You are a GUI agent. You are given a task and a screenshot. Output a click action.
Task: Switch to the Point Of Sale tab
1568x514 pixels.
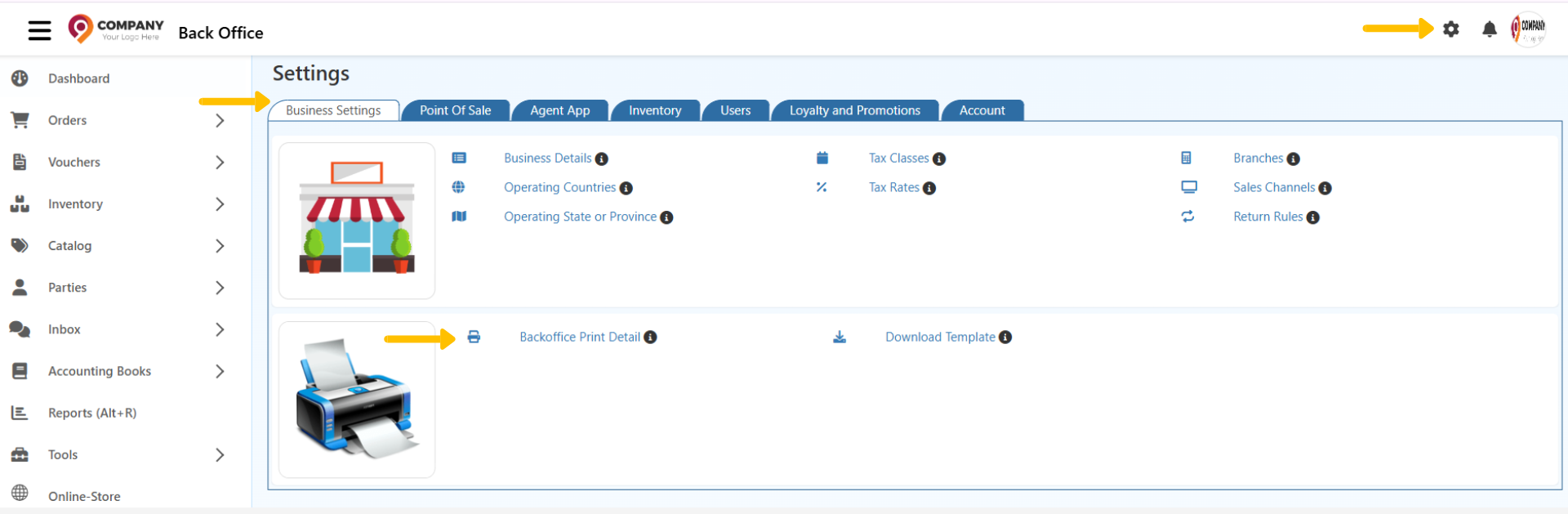tap(455, 110)
